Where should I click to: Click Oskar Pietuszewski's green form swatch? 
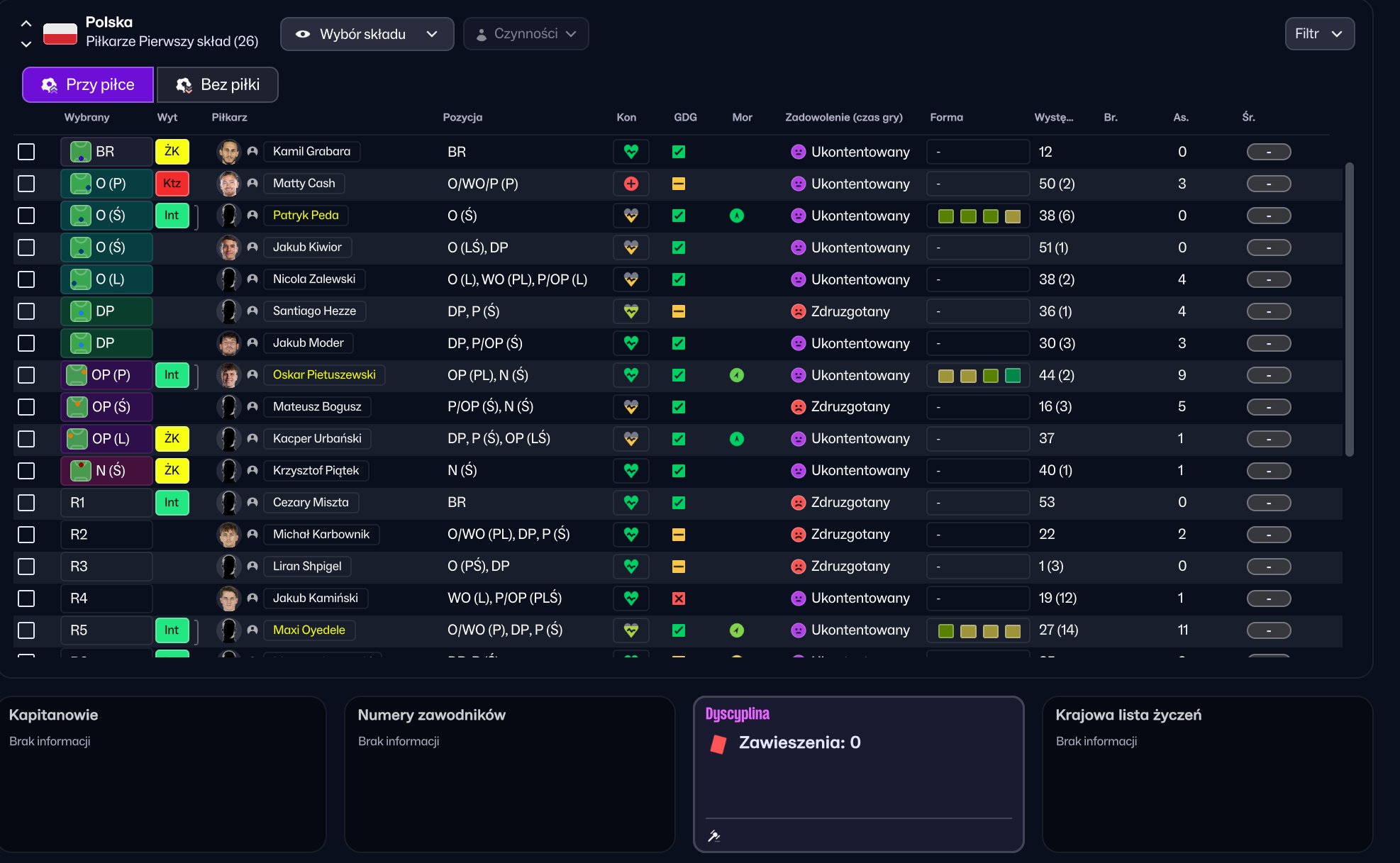(1013, 375)
